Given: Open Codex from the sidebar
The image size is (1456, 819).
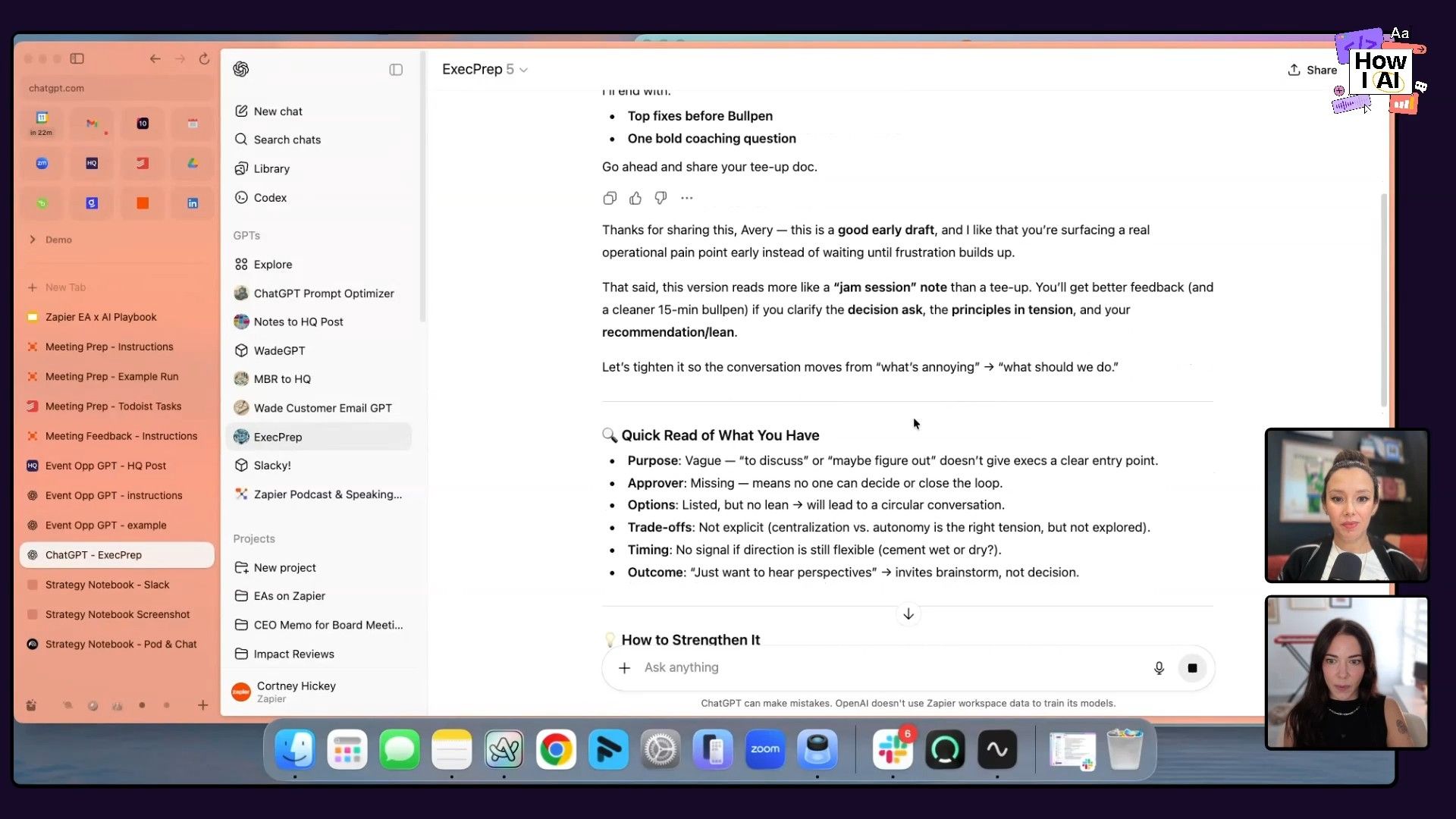Looking at the screenshot, I should [x=318, y=197].
